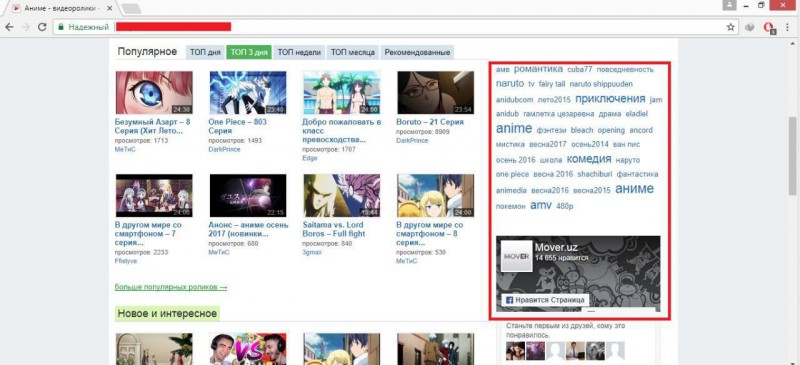The image size is (800, 365).
Task: Switch to ТОП дня tab
Action: click(x=205, y=52)
